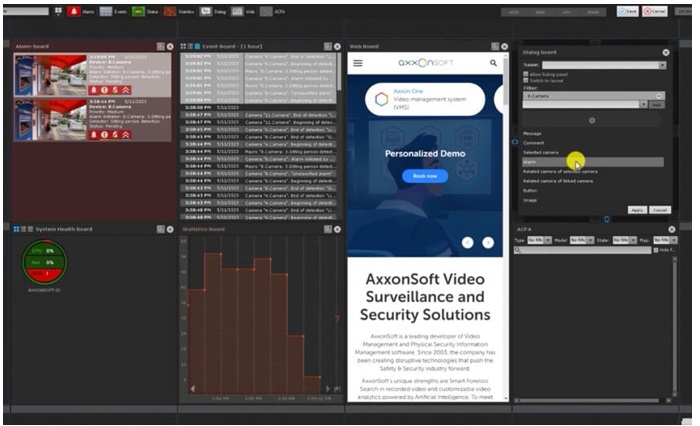This screenshot has width=700, height=426.
Task: Open the second alarm camera thumbnail
Action: coord(50,120)
